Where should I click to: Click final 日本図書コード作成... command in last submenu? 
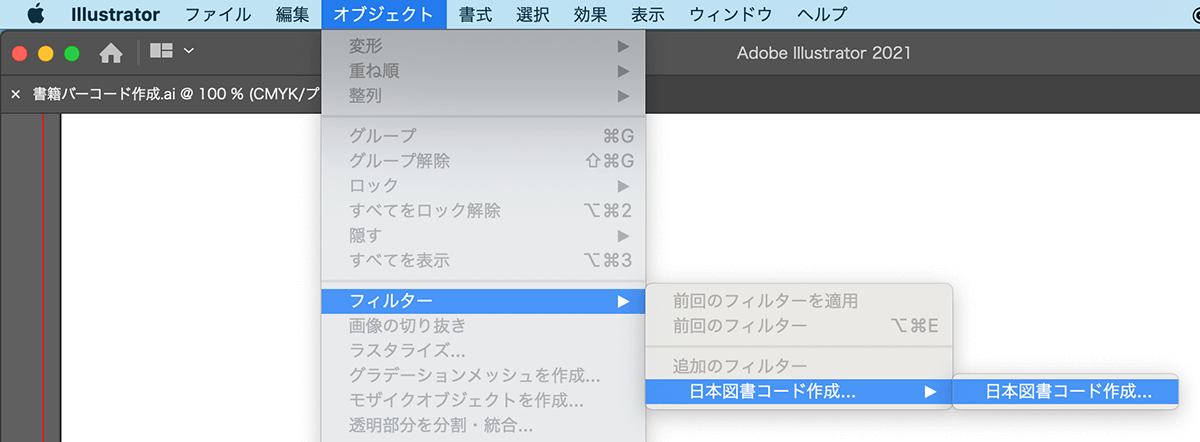tap(1066, 392)
